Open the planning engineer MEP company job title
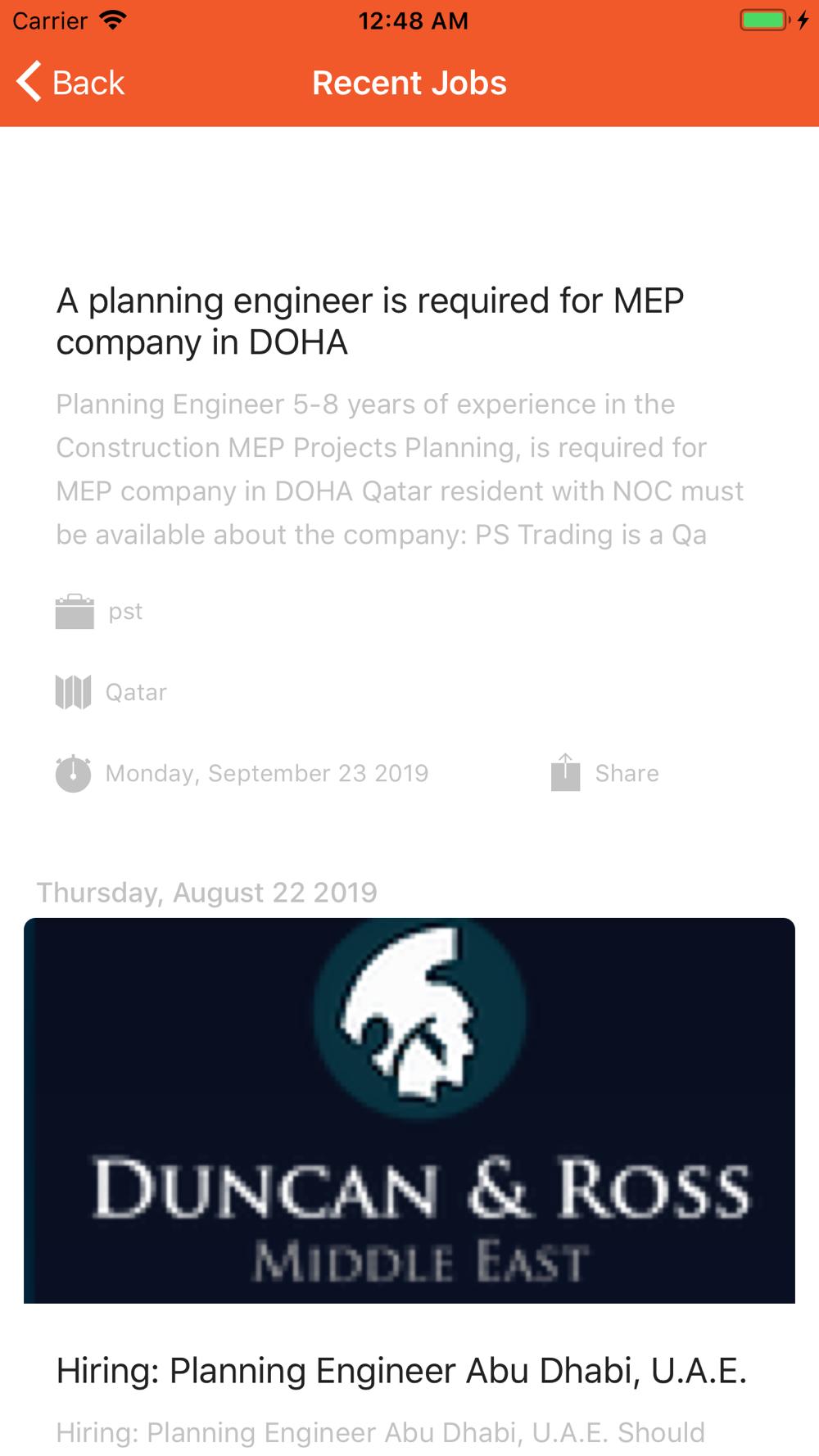The width and height of the screenshot is (819, 1456). 370,321
